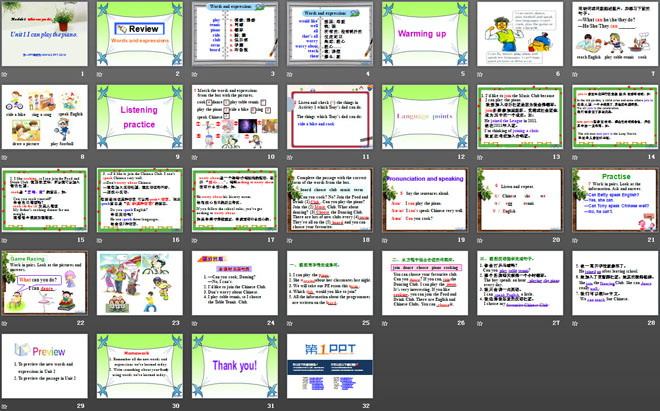Preview transition star icon below slide 21

pos(575,240)
